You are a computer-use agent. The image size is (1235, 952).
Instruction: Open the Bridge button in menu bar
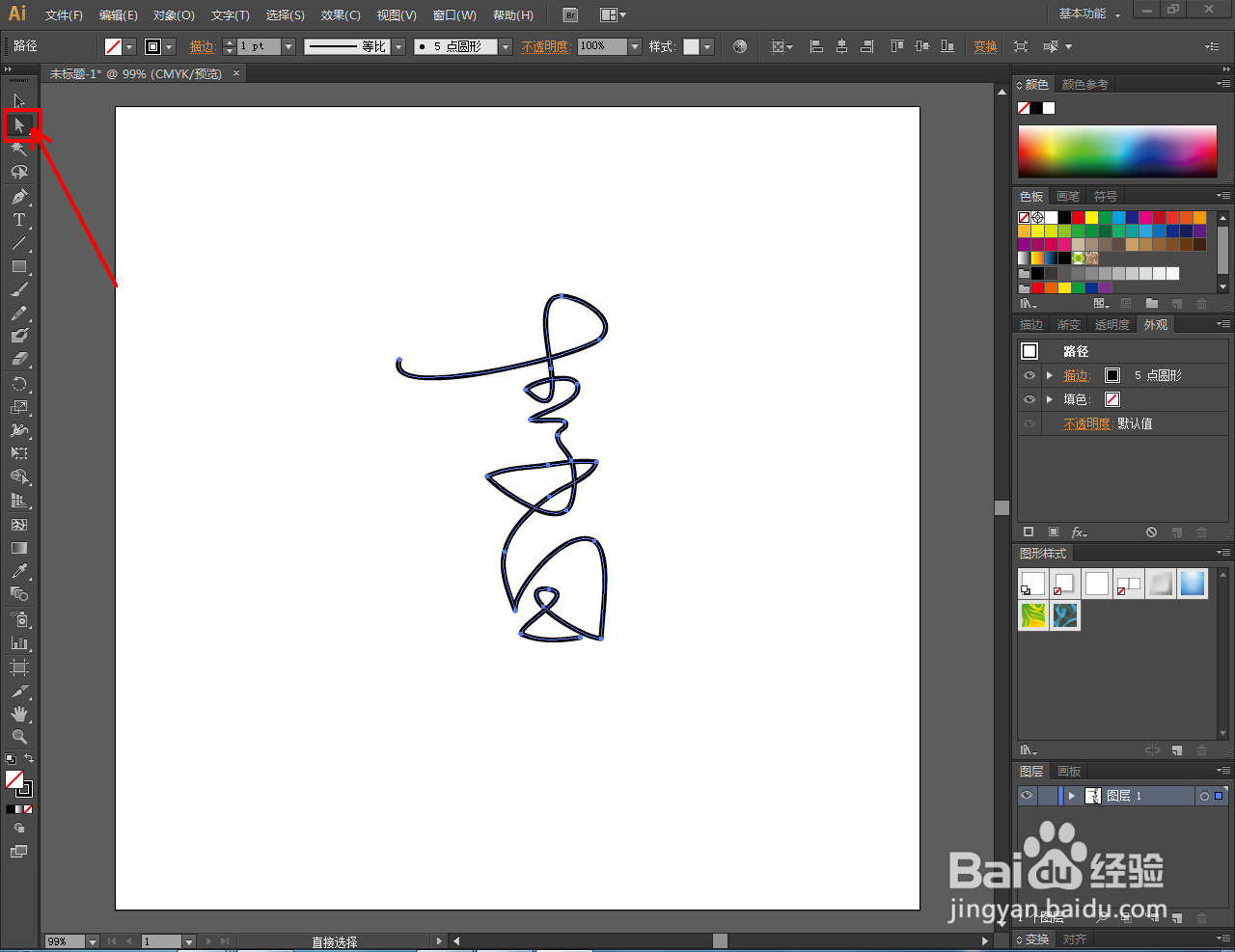coord(570,14)
